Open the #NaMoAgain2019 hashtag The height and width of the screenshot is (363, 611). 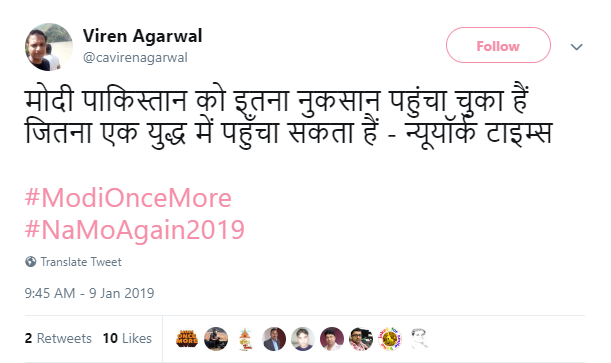tap(134, 230)
